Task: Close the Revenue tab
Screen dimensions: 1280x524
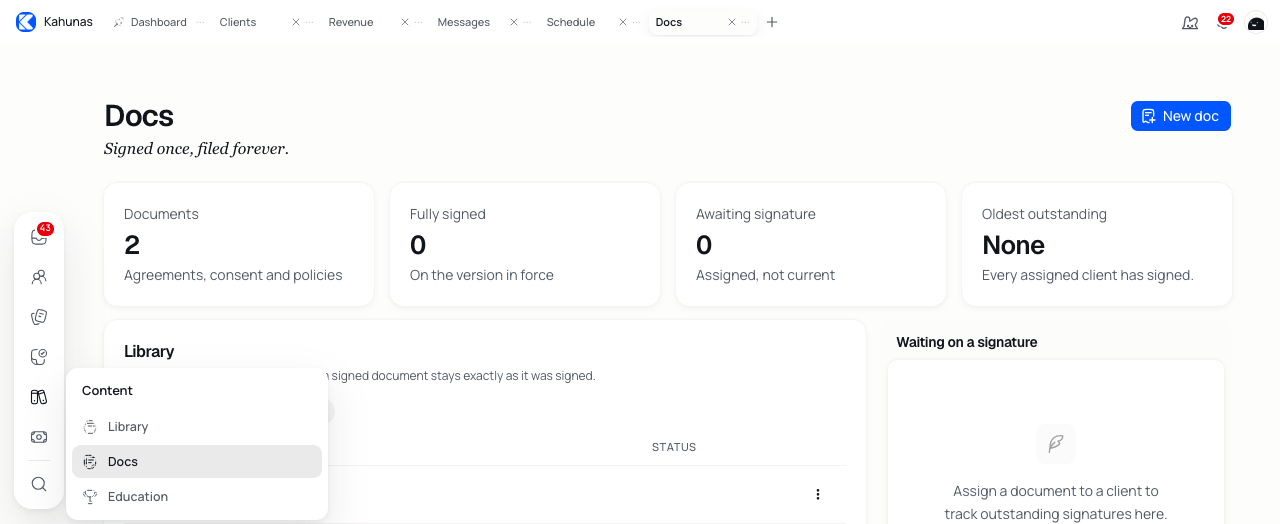Action: [405, 22]
